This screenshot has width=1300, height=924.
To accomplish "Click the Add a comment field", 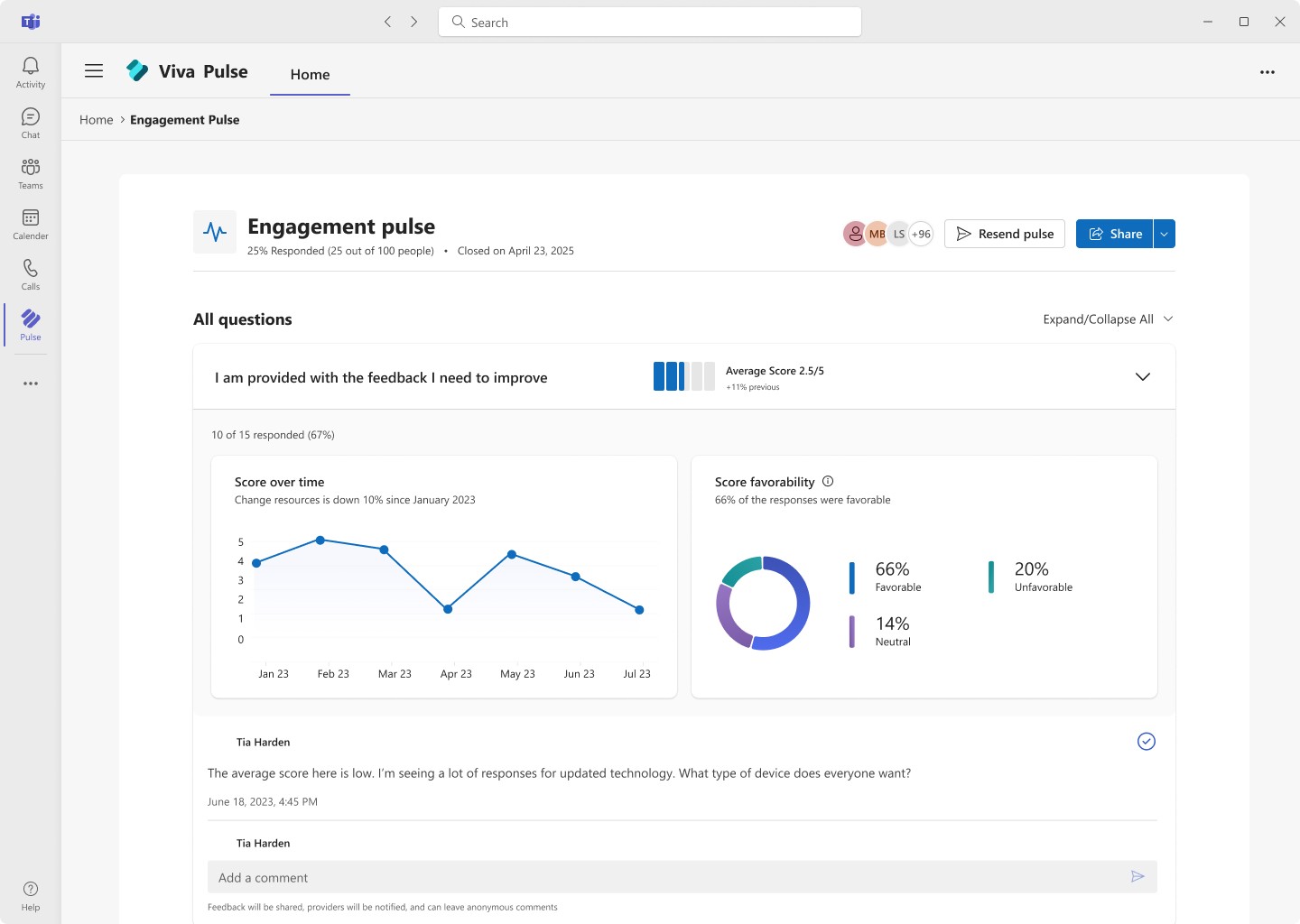I will coord(682,877).
